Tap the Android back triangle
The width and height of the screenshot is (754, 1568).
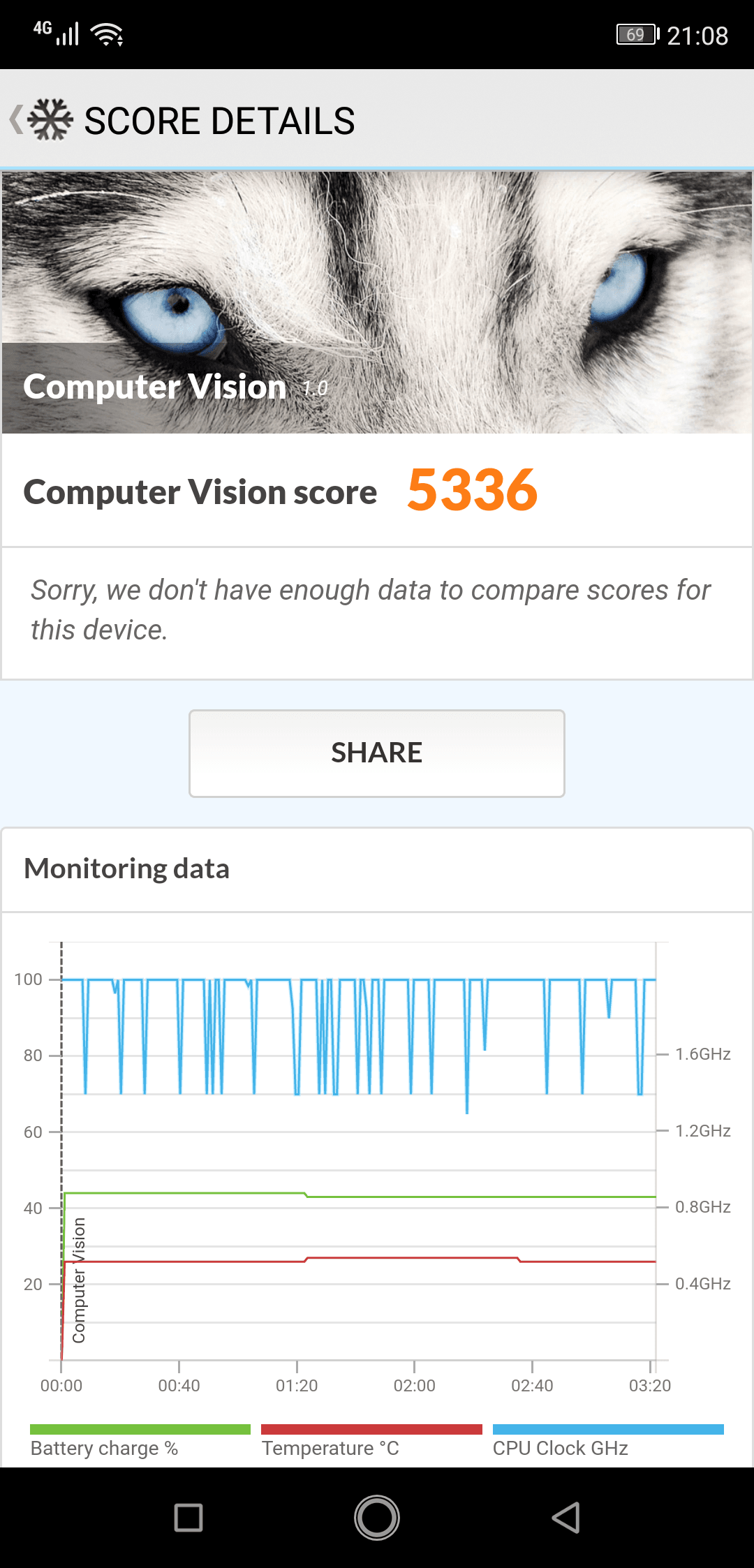click(x=565, y=1517)
